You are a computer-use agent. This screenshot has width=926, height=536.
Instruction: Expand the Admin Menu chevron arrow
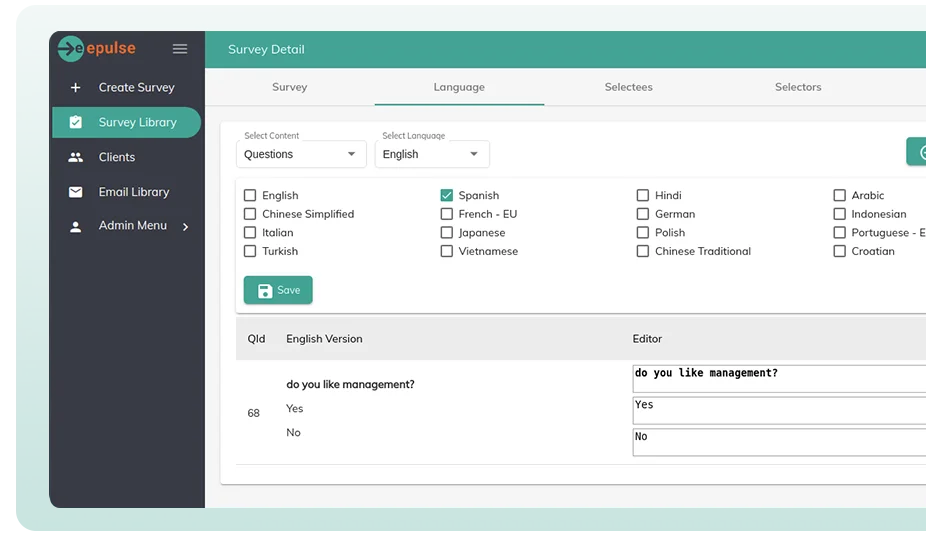pos(186,227)
